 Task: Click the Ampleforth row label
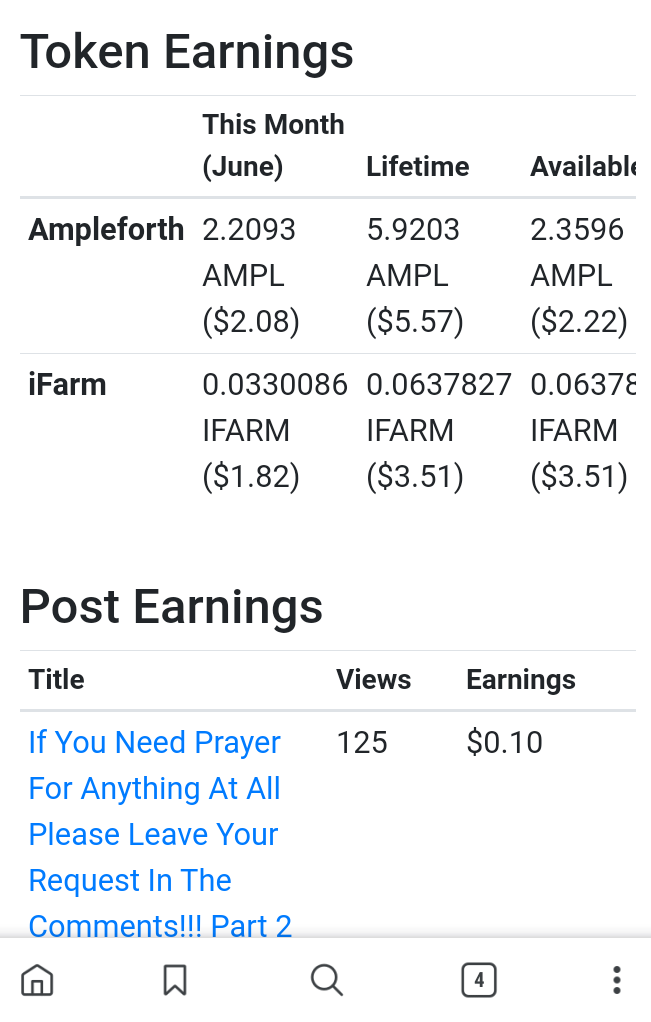tap(106, 230)
